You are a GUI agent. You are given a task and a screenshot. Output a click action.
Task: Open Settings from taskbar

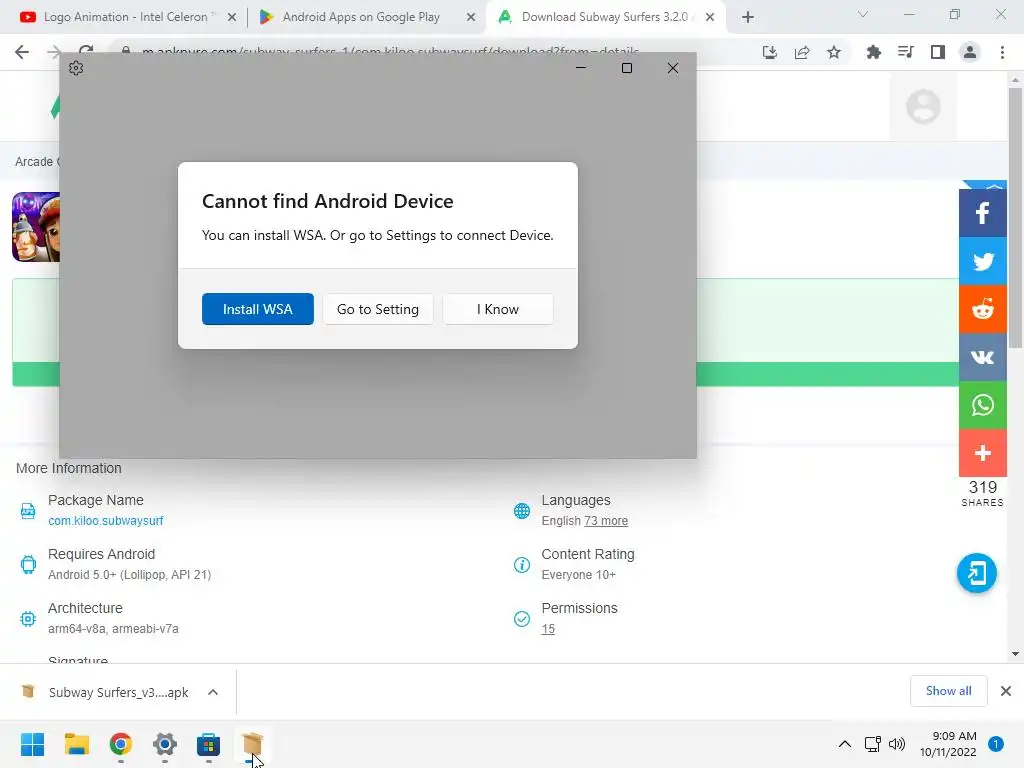(165, 744)
